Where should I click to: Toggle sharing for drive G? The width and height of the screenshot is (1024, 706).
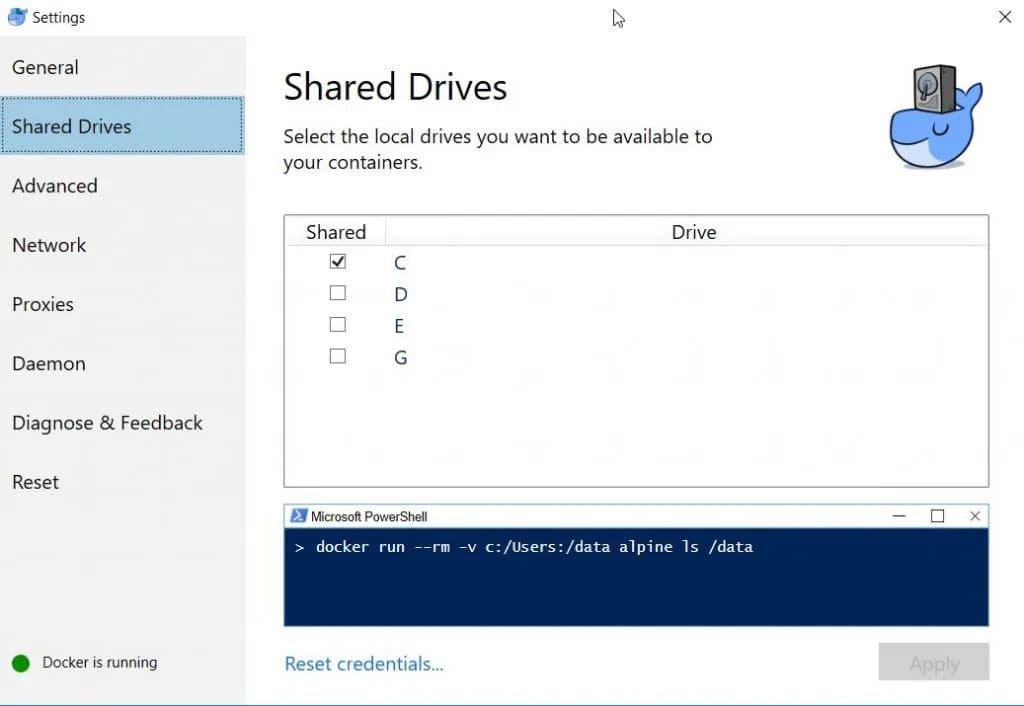pyautogui.click(x=337, y=356)
